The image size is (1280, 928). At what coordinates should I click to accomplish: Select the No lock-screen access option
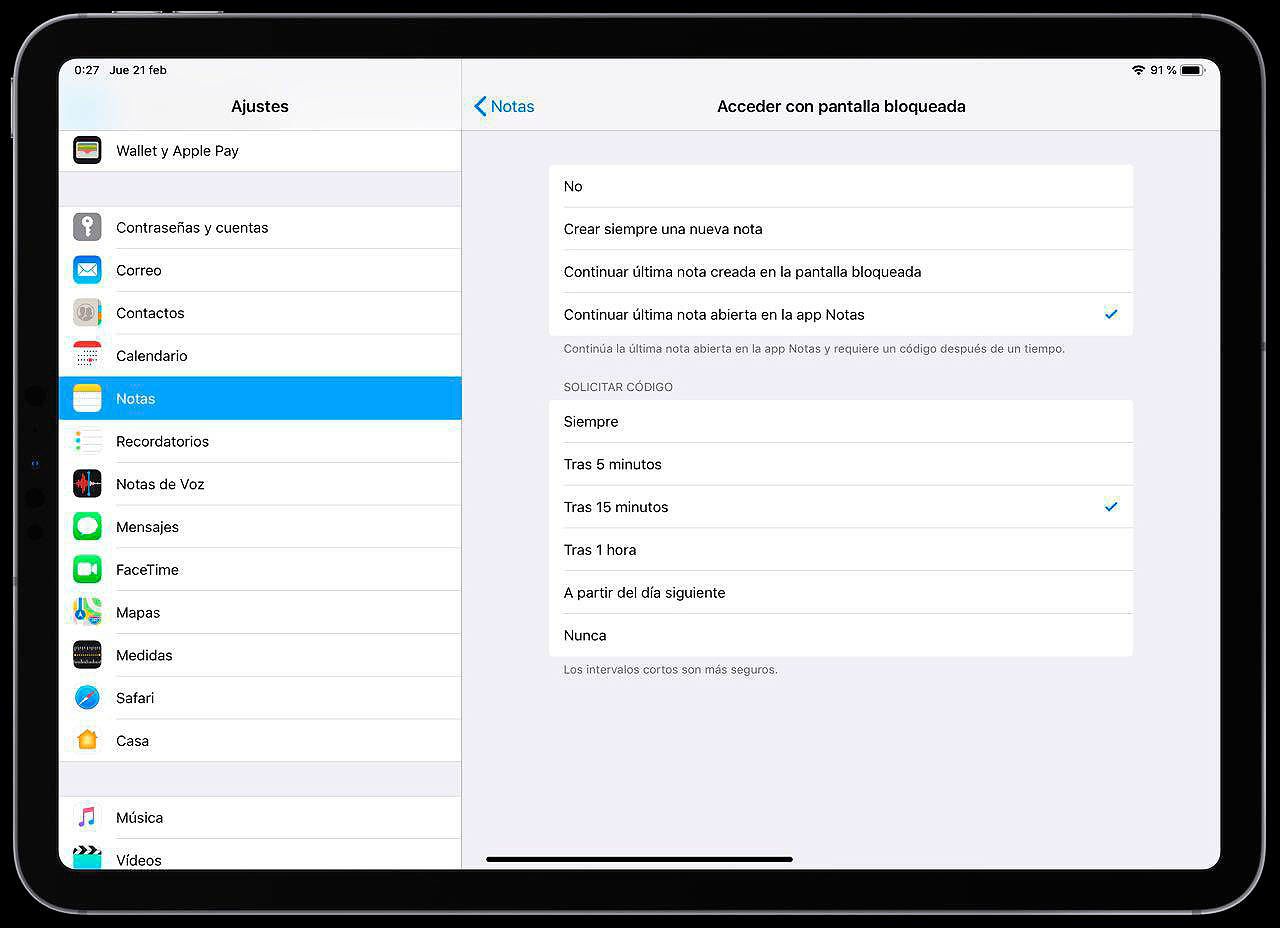coord(841,186)
